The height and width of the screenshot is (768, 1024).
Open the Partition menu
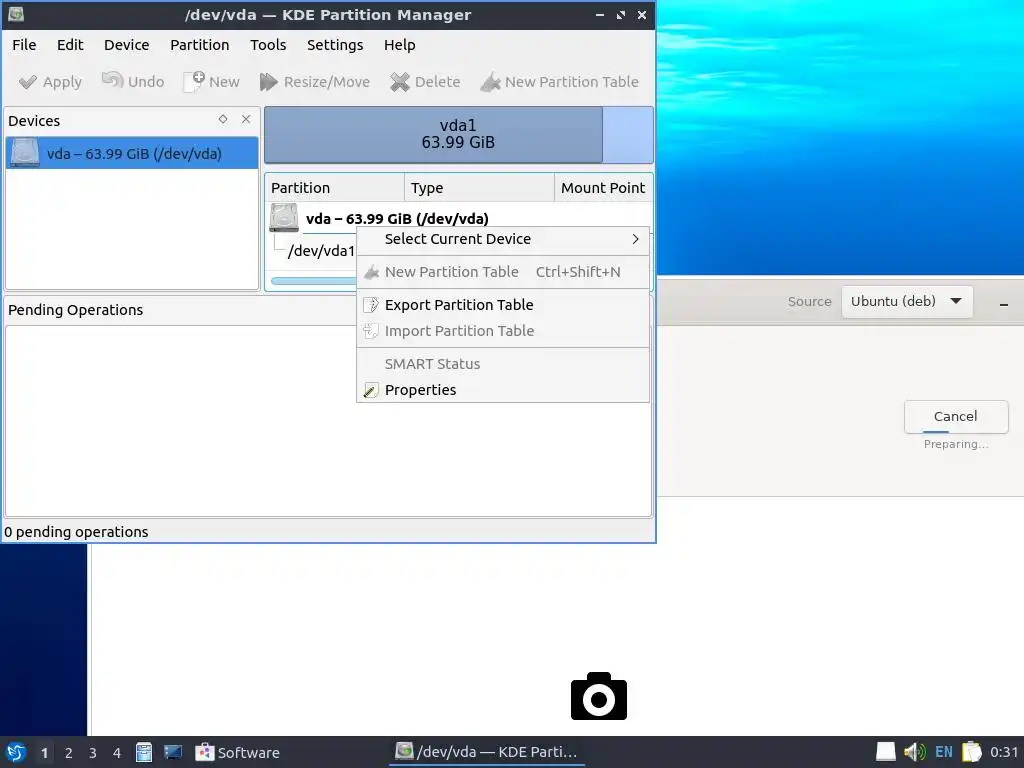pyautogui.click(x=200, y=45)
